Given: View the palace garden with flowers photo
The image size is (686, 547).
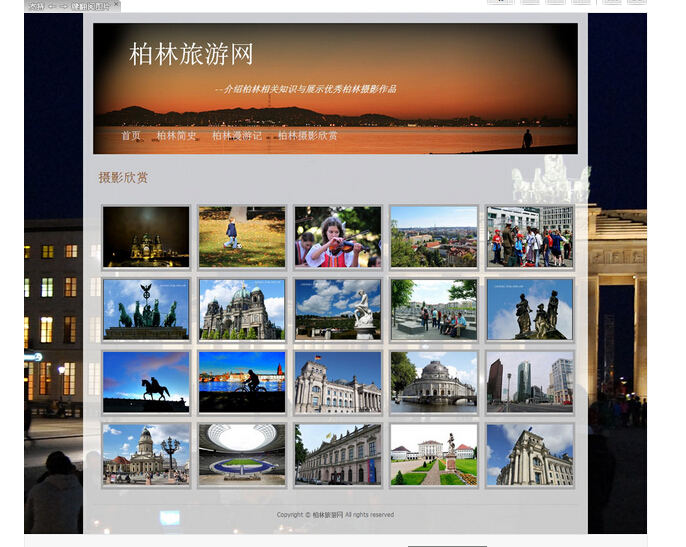Looking at the screenshot, I should [434, 454].
